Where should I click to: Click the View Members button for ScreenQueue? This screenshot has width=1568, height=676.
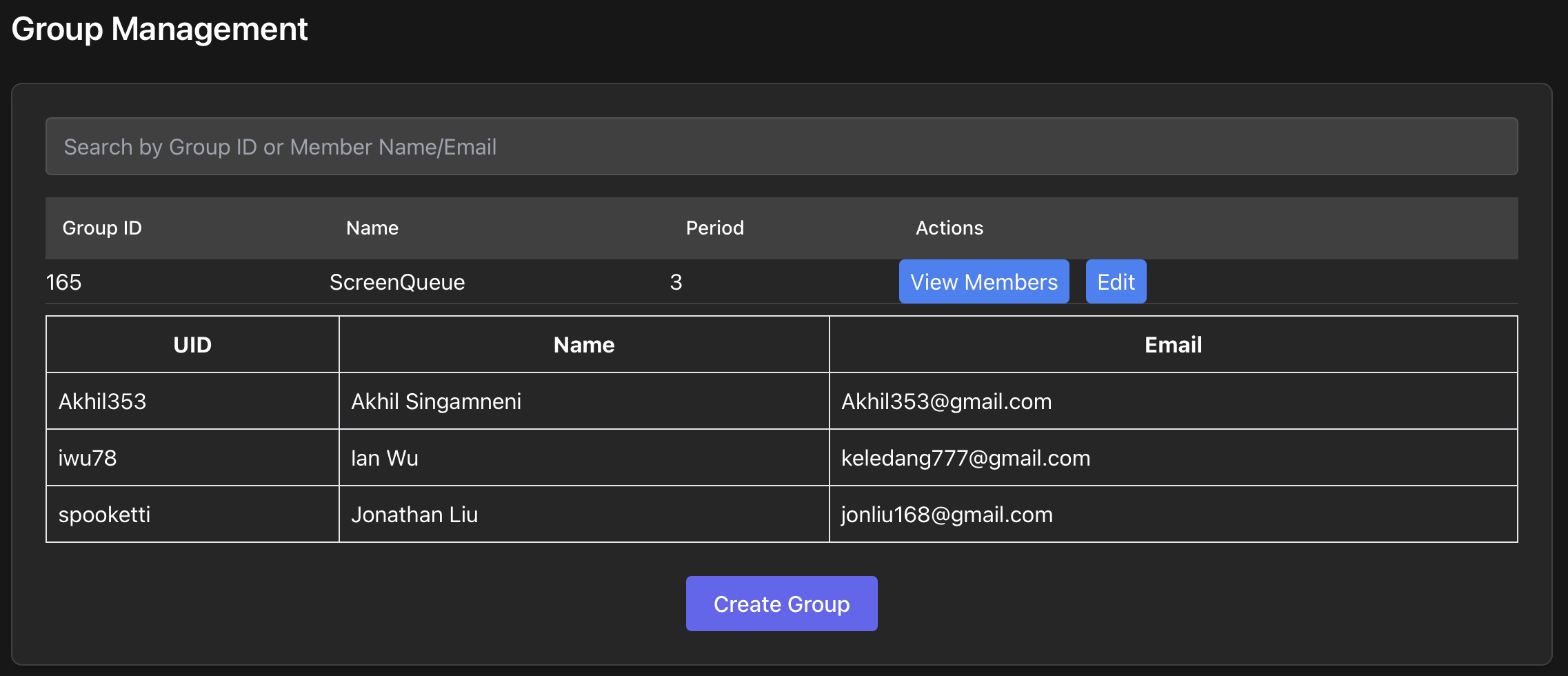tap(984, 281)
